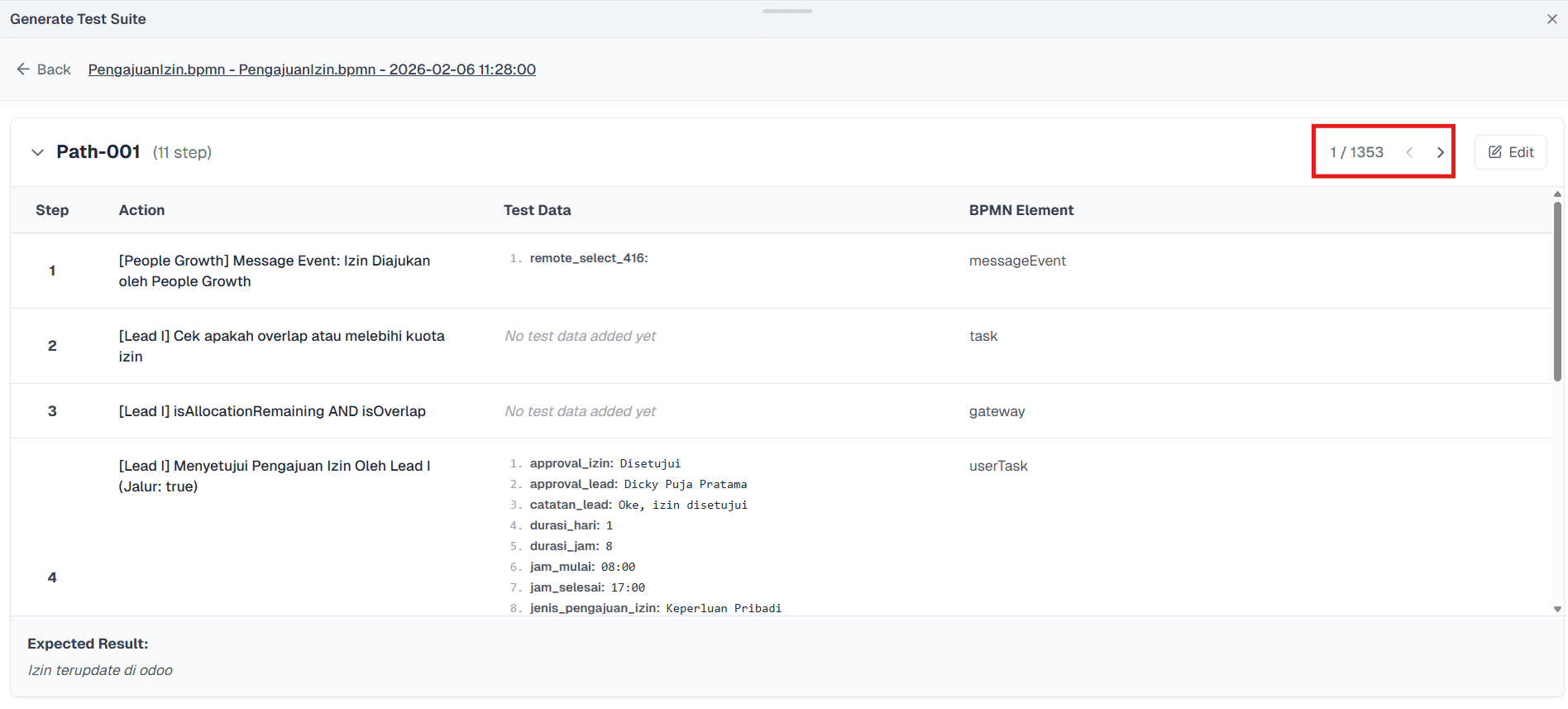Click step number 2 cell

(52, 346)
